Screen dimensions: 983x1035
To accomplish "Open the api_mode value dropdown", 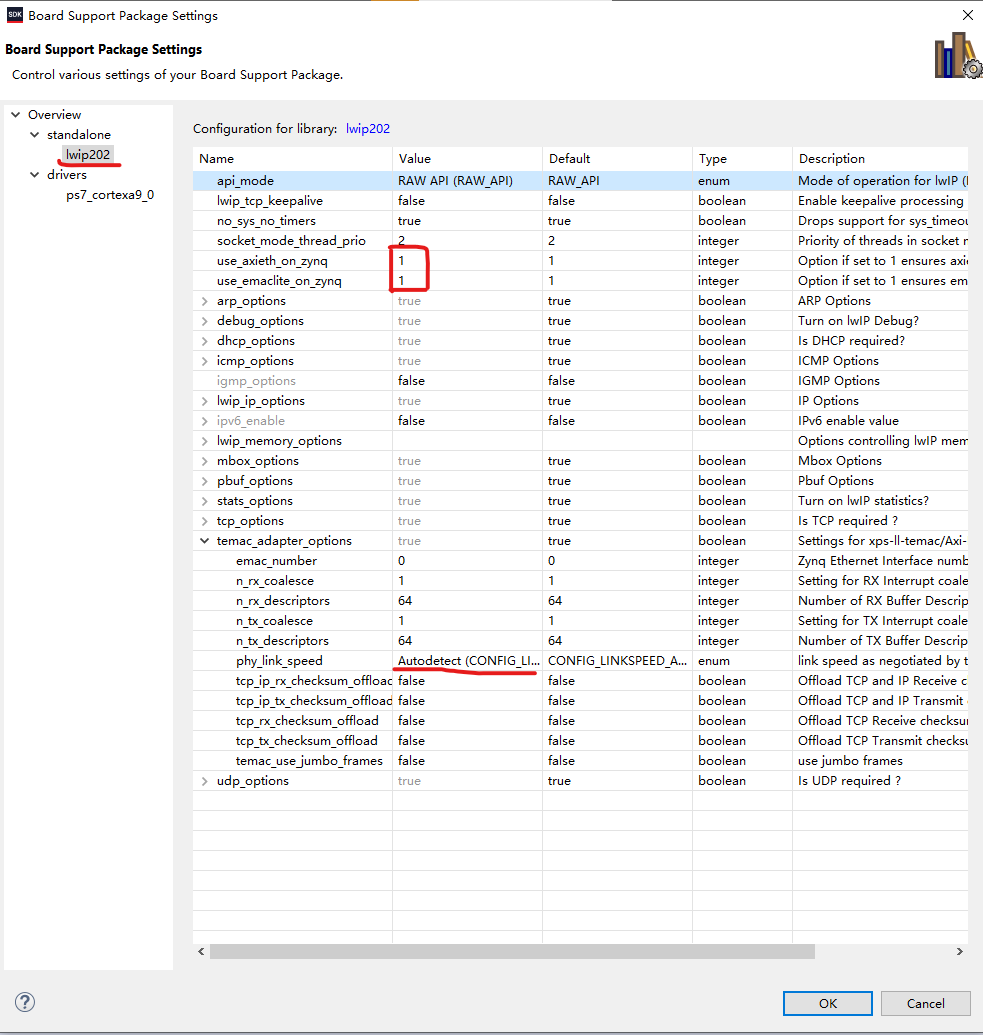I will click(x=466, y=181).
